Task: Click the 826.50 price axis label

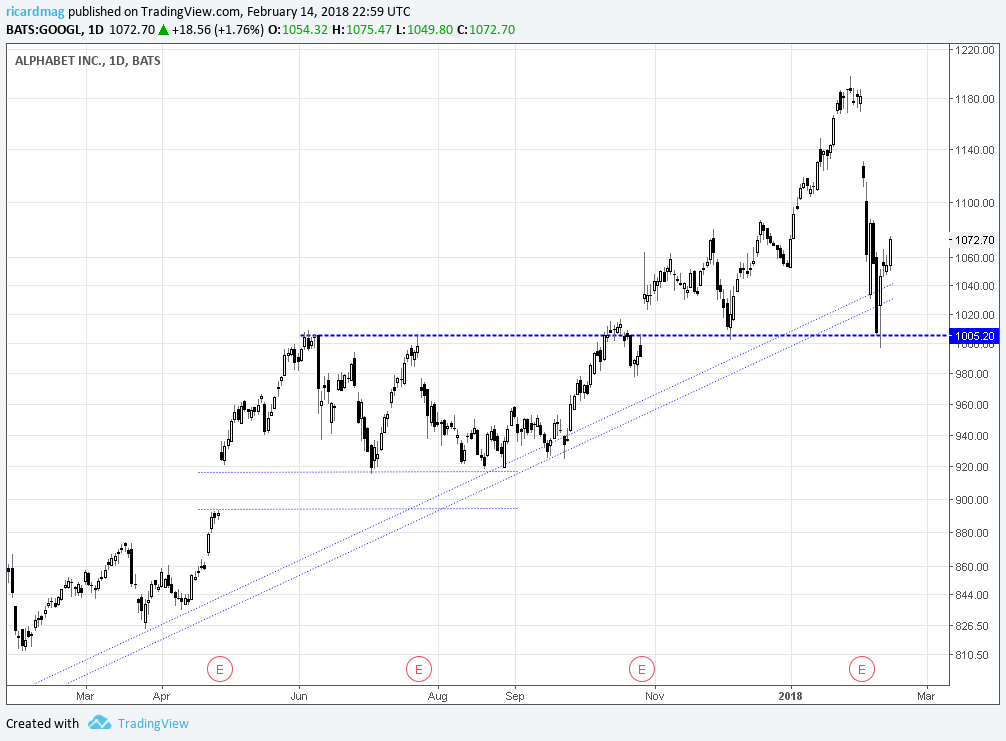Action: click(973, 626)
